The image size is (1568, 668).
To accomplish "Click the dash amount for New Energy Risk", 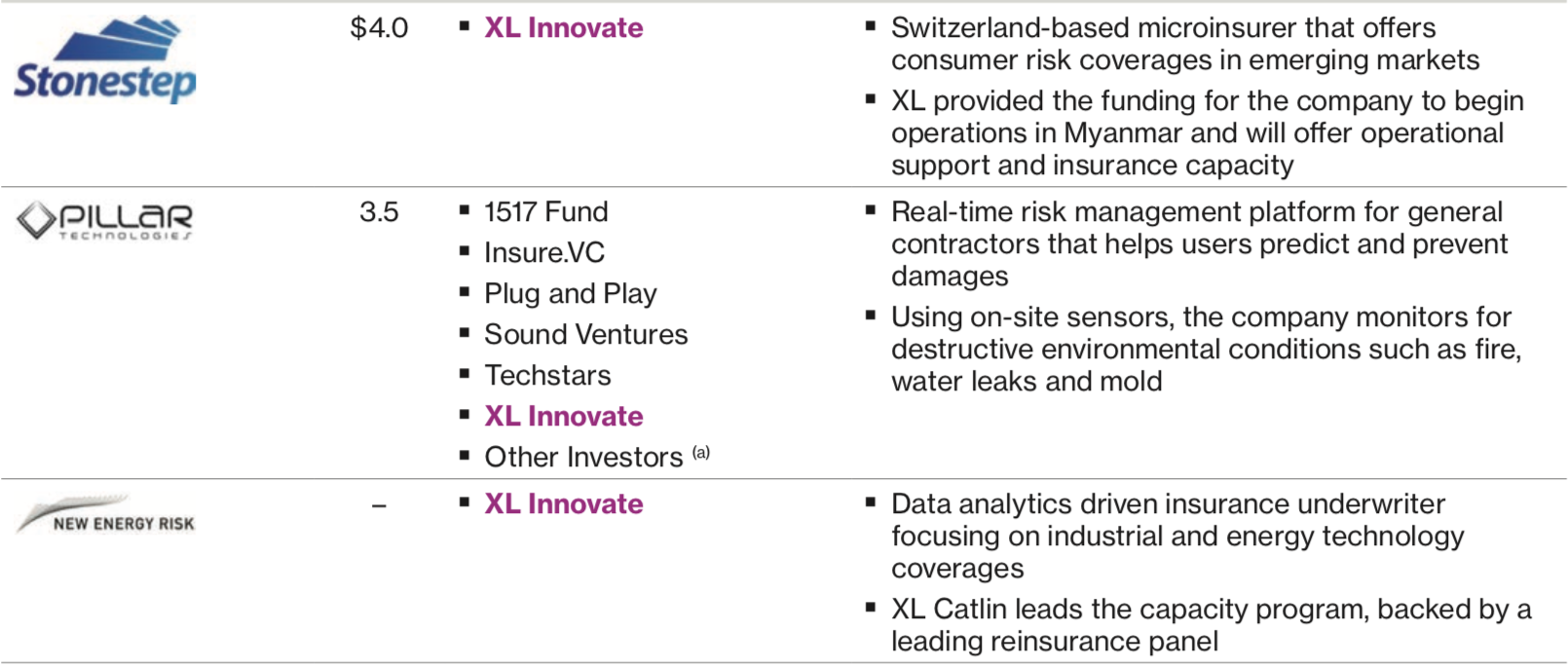I will click(x=379, y=504).
